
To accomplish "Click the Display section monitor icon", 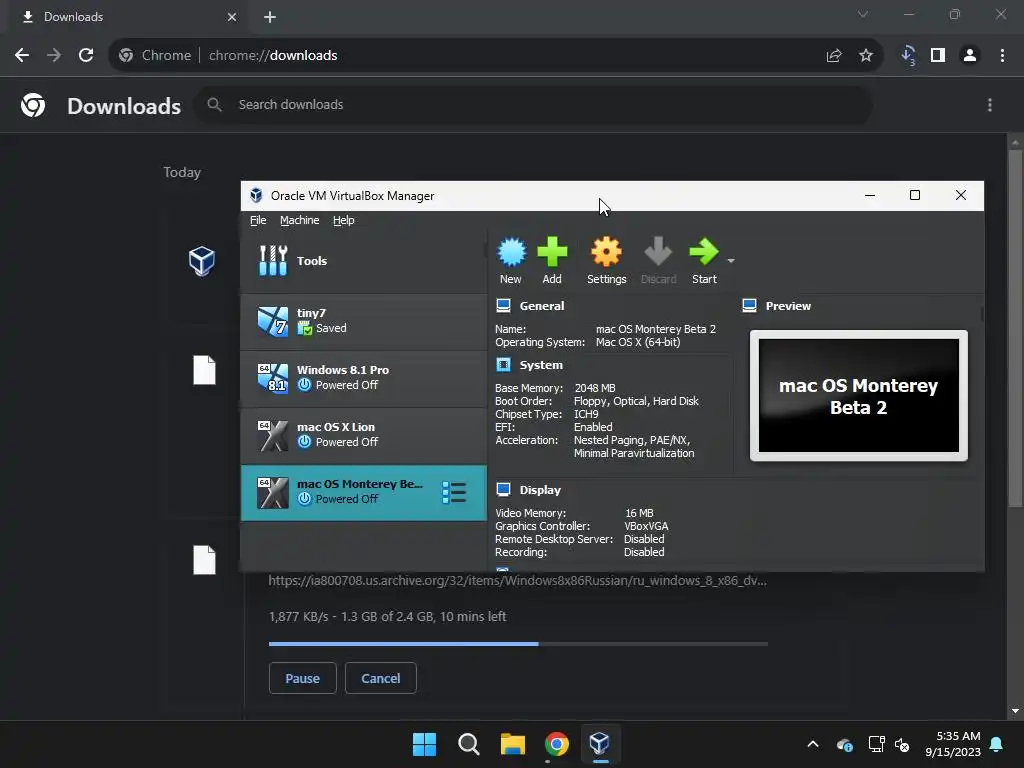I will click(x=503, y=490).
